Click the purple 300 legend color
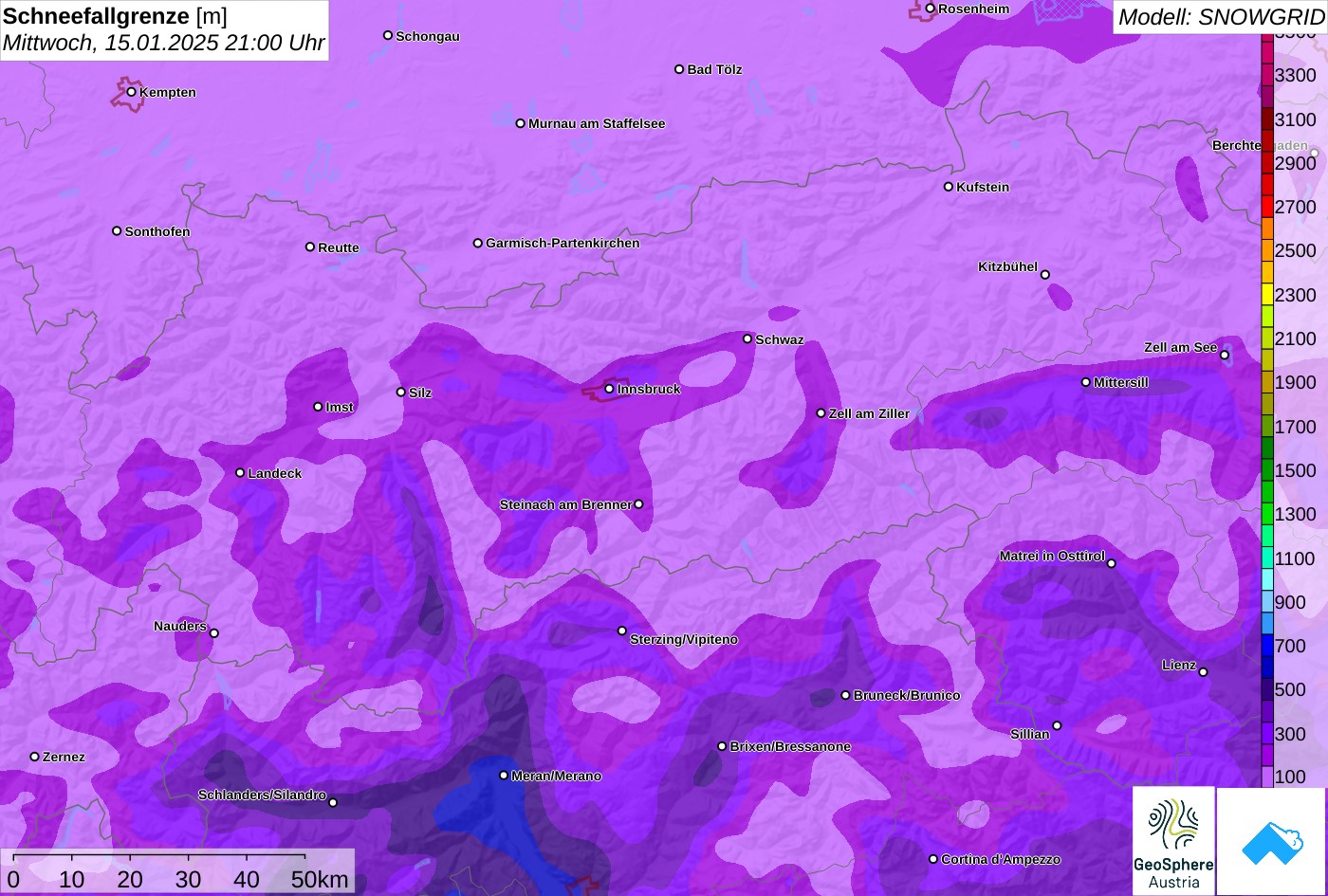This screenshot has width=1328, height=896. coord(1267,734)
